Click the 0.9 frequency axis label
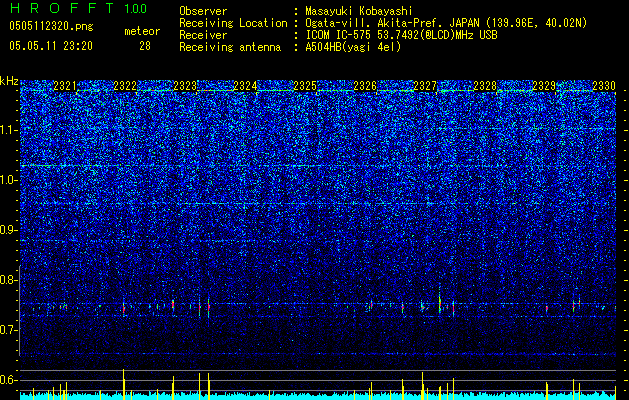 click(x=8, y=230)
